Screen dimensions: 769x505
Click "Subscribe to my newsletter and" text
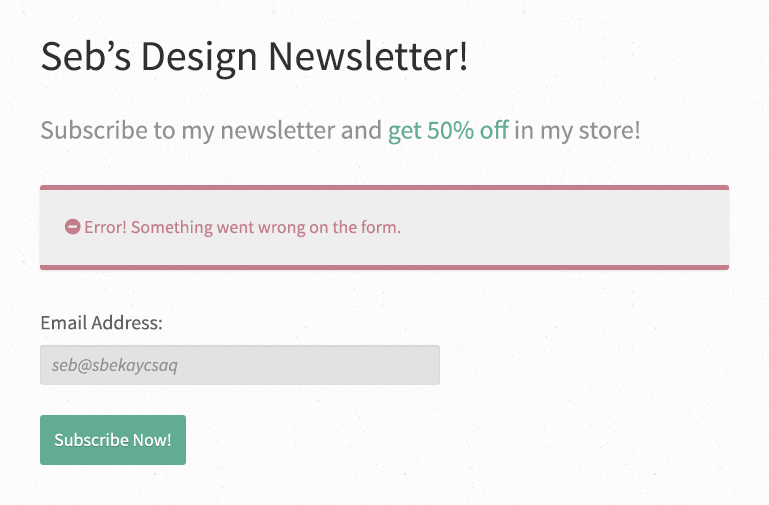point(211,130)
